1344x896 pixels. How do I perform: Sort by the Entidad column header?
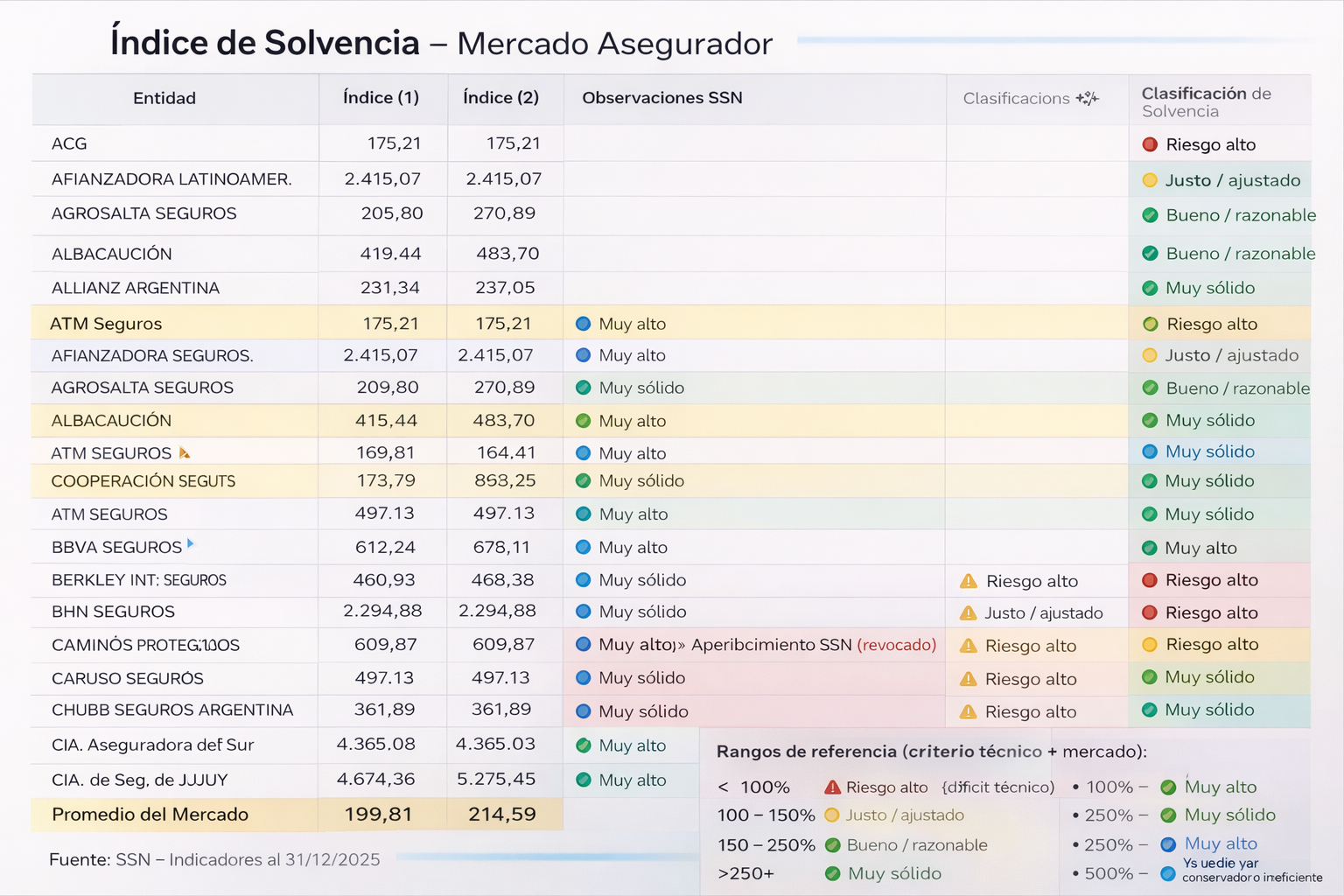click(x=164, y=99)
